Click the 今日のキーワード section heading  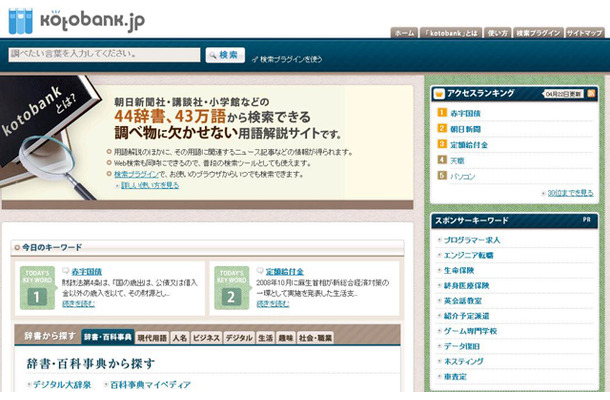coord(52,247)
